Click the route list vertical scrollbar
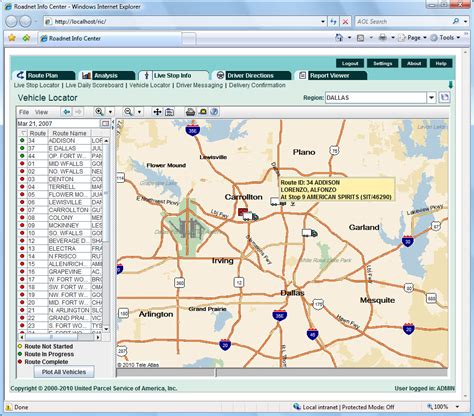The height and width of the screenshot is (416, 474). pos(106,235)
